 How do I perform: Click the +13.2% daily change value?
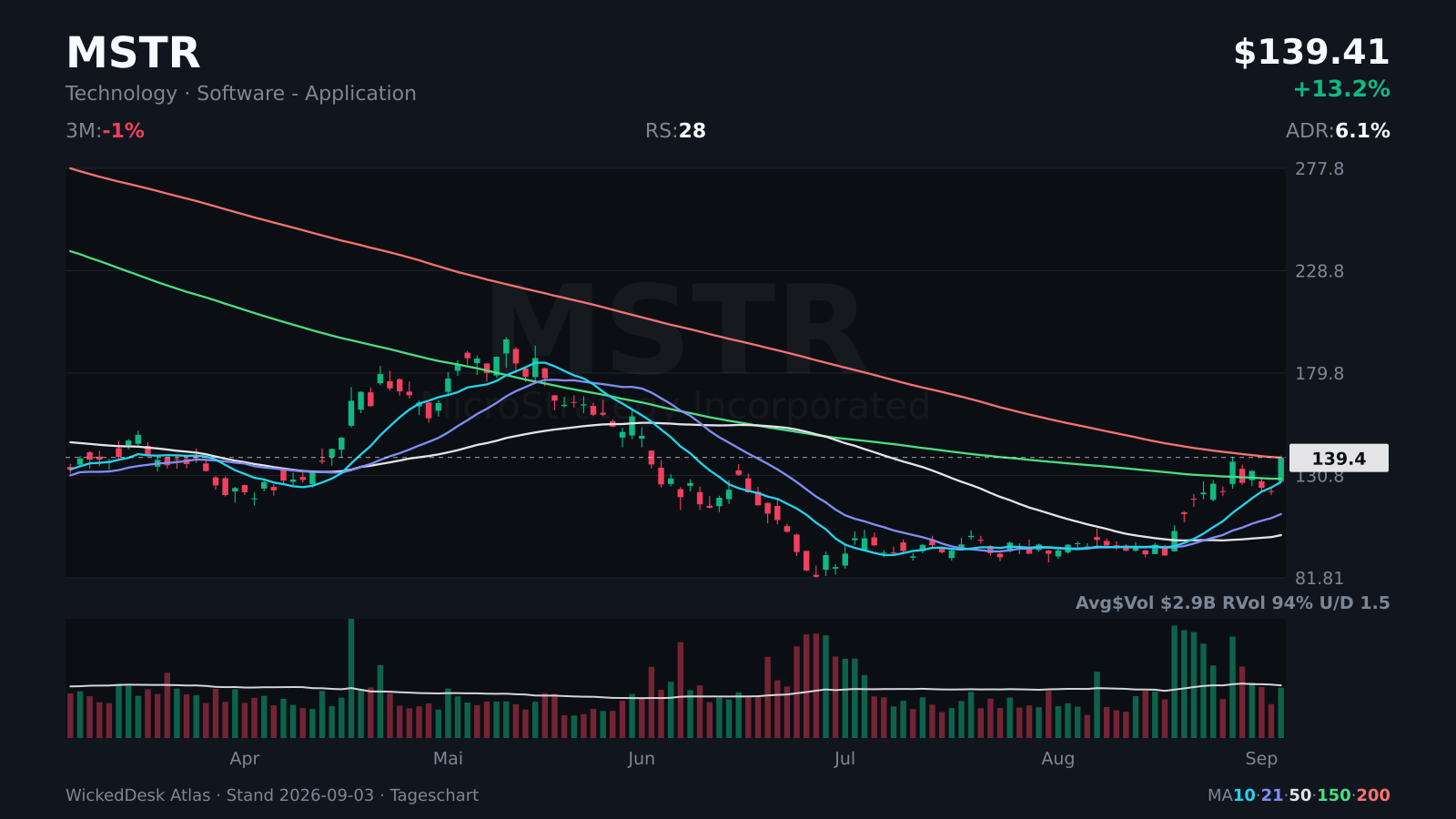coord(1341,89)
